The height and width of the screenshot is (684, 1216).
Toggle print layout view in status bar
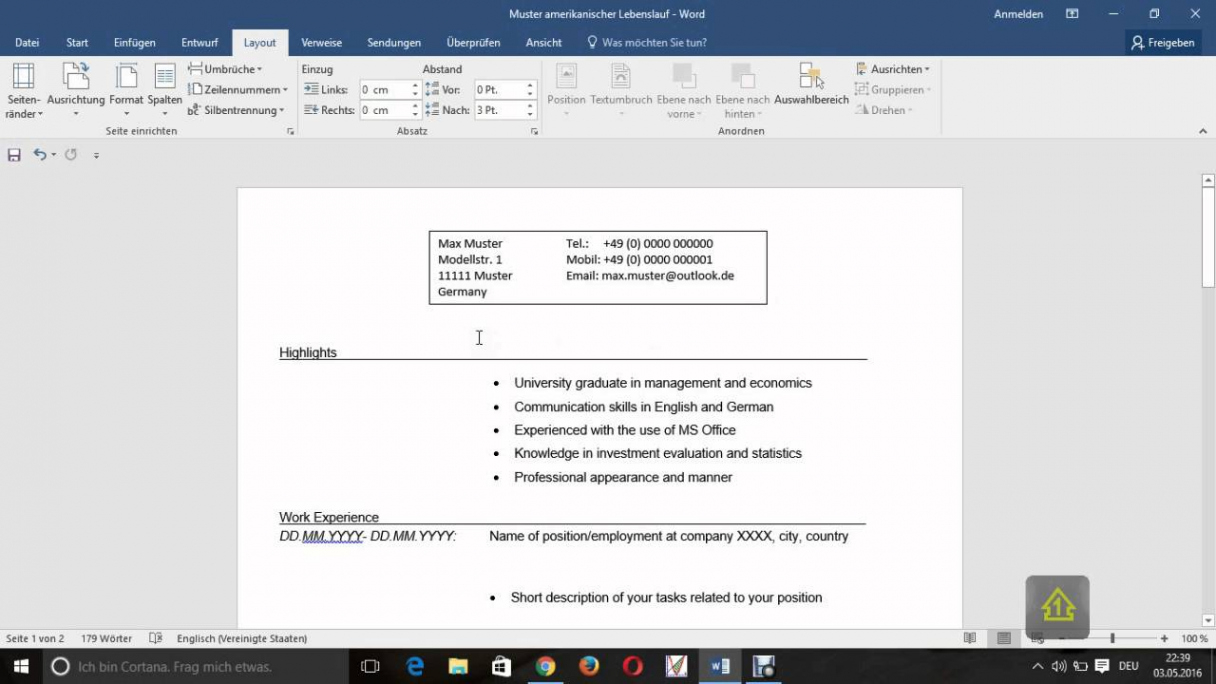tap(1003, 638)
